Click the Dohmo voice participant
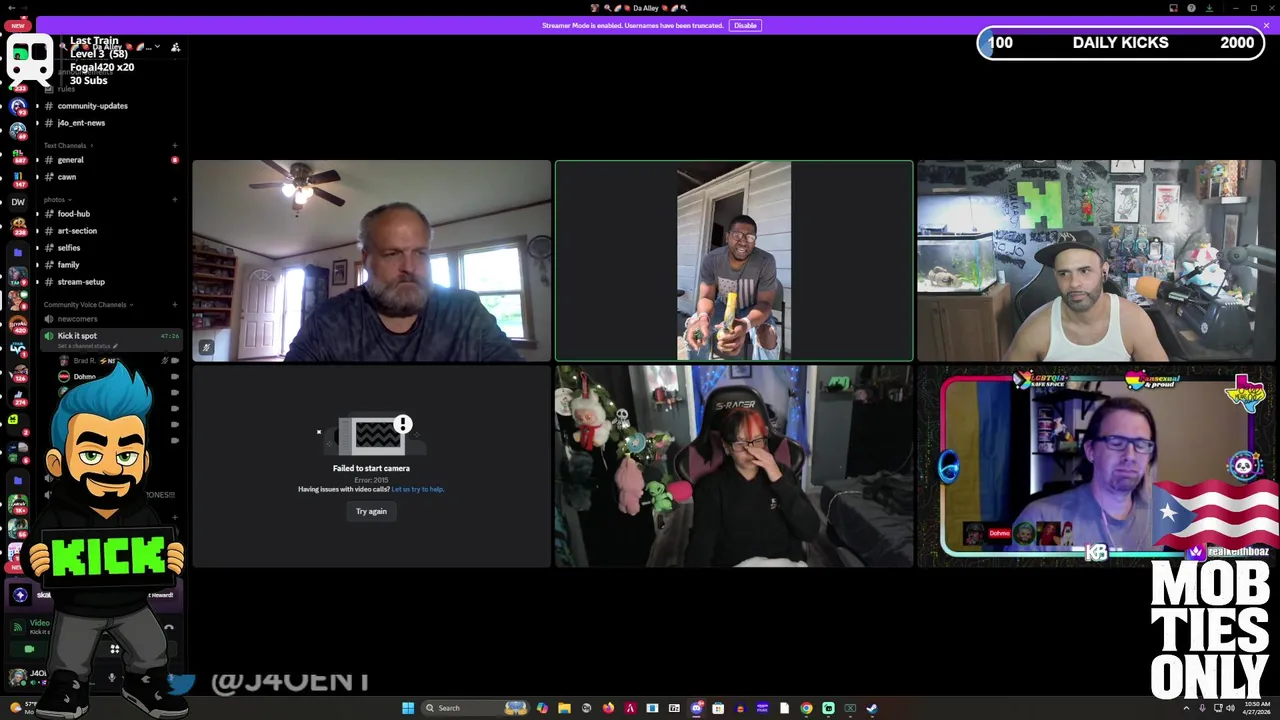Image resolution: width=1280 pixels, height=720 pixels. 84,377
